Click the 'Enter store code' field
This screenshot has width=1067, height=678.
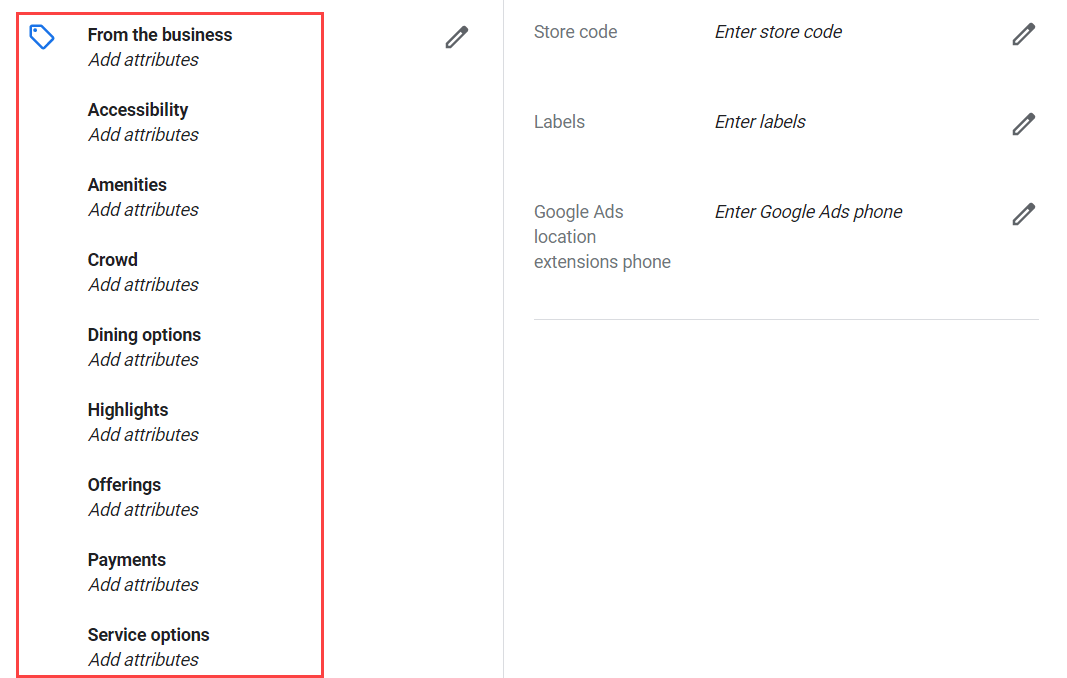pyautogui.click(x=778, y=32)
